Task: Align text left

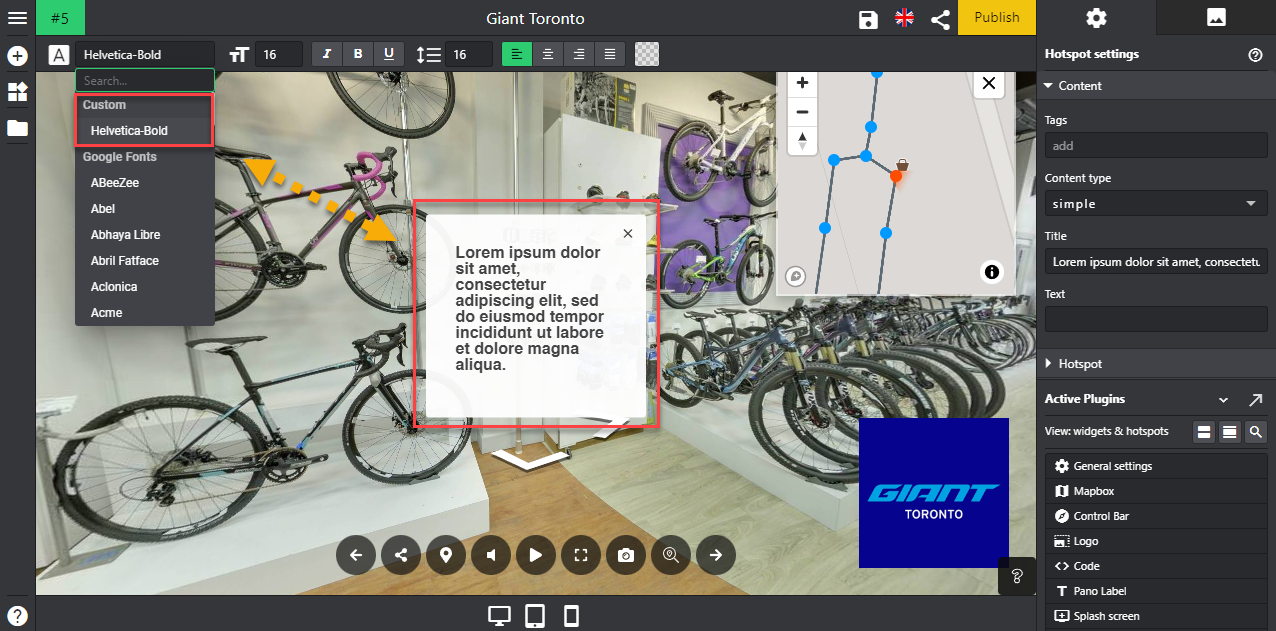Action: tap(516, 54)
